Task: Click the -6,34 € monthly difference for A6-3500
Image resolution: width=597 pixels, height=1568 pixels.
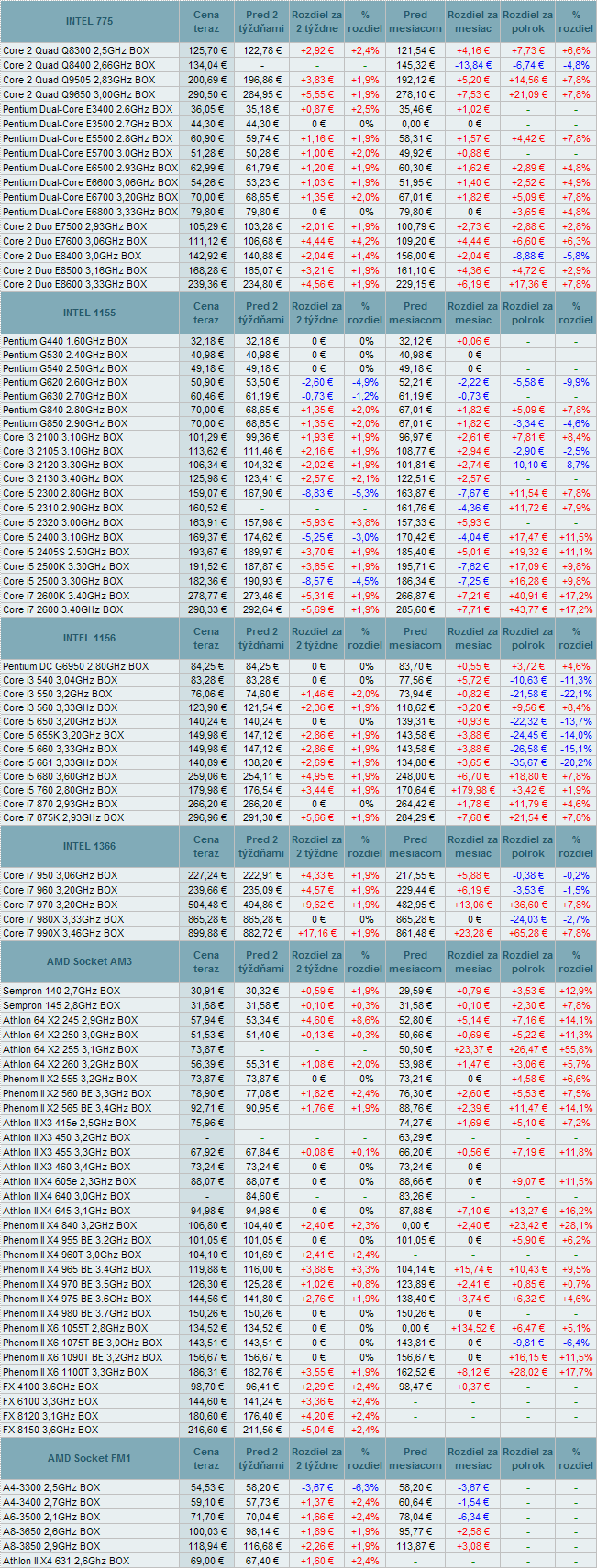Action: pos(473,1518)
